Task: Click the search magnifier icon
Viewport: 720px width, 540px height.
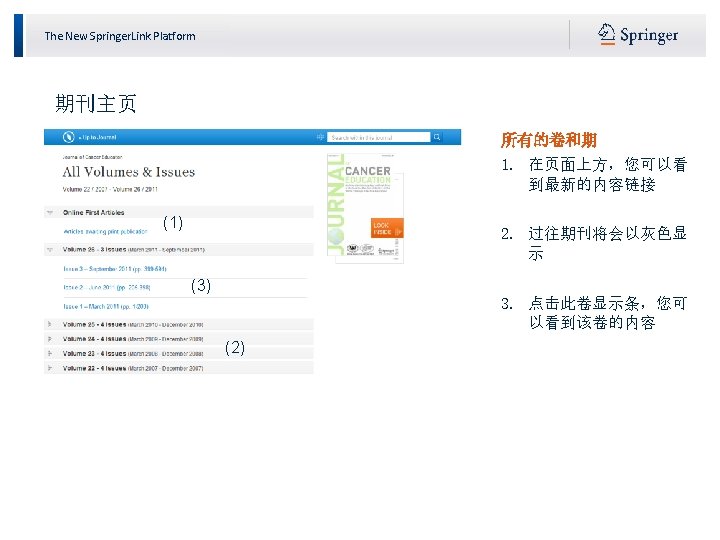Action: point(437,137)
